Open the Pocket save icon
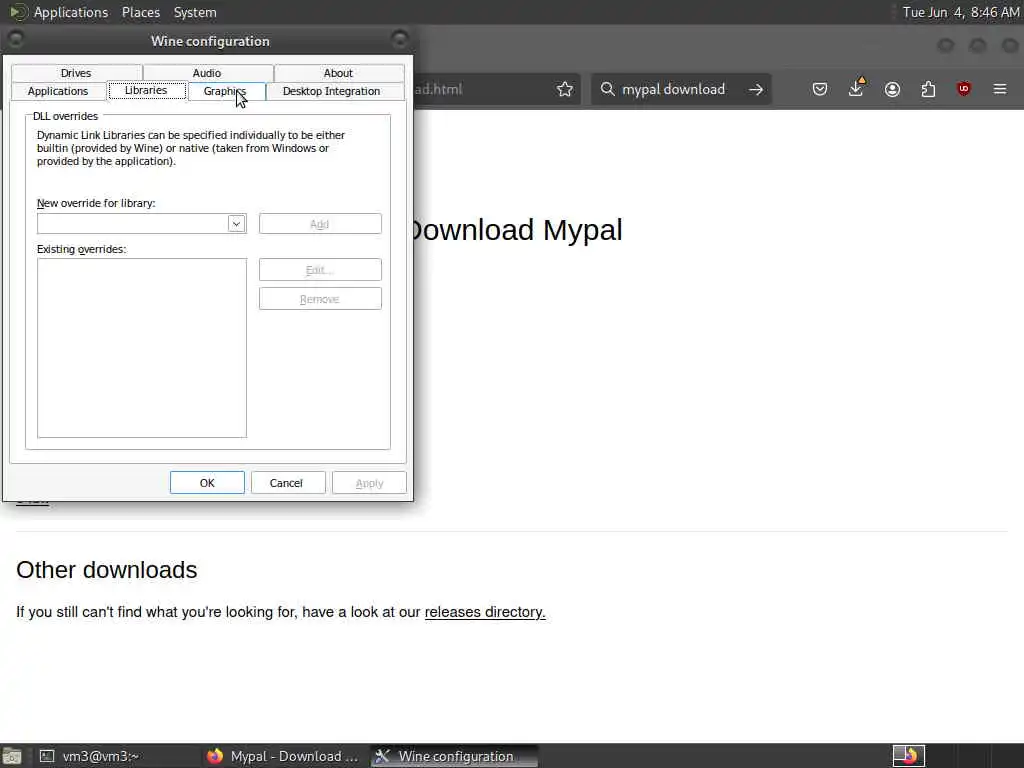The image size is (1024, 768). 820,89
